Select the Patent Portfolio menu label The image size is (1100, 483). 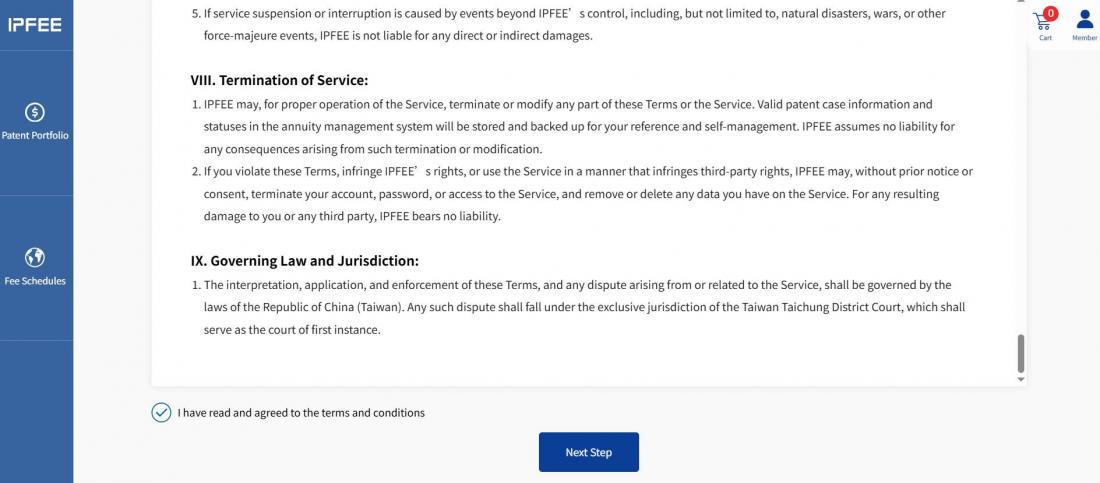pos(35,136)
